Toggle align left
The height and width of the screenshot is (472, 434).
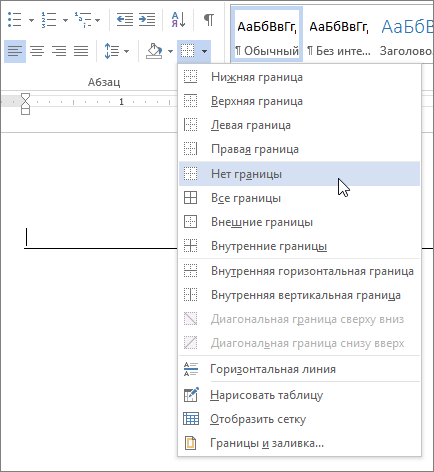[x=15, y=51]
